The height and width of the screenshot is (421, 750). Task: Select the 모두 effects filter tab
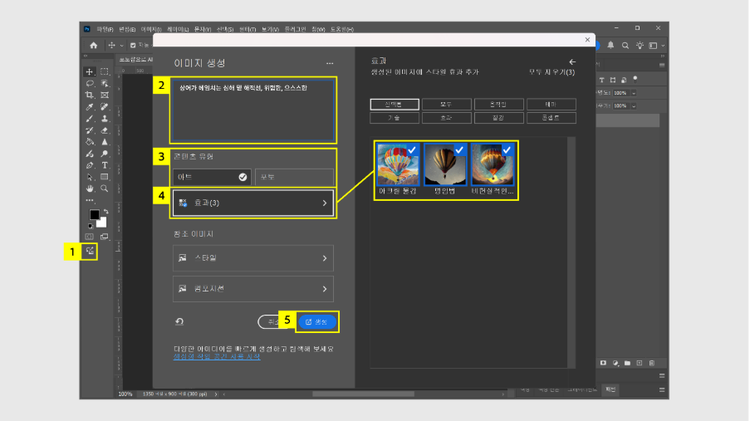point(446,104)
